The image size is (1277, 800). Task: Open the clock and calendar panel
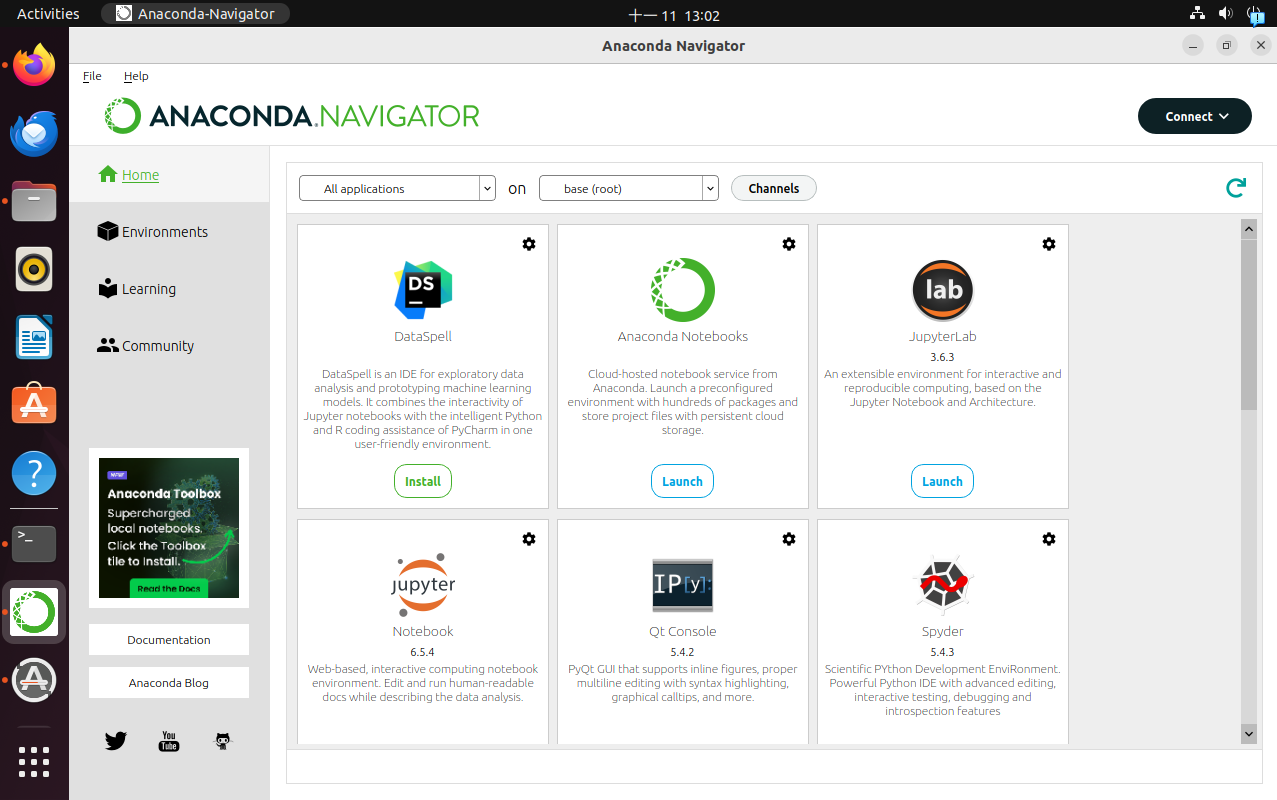pos(674,15)
